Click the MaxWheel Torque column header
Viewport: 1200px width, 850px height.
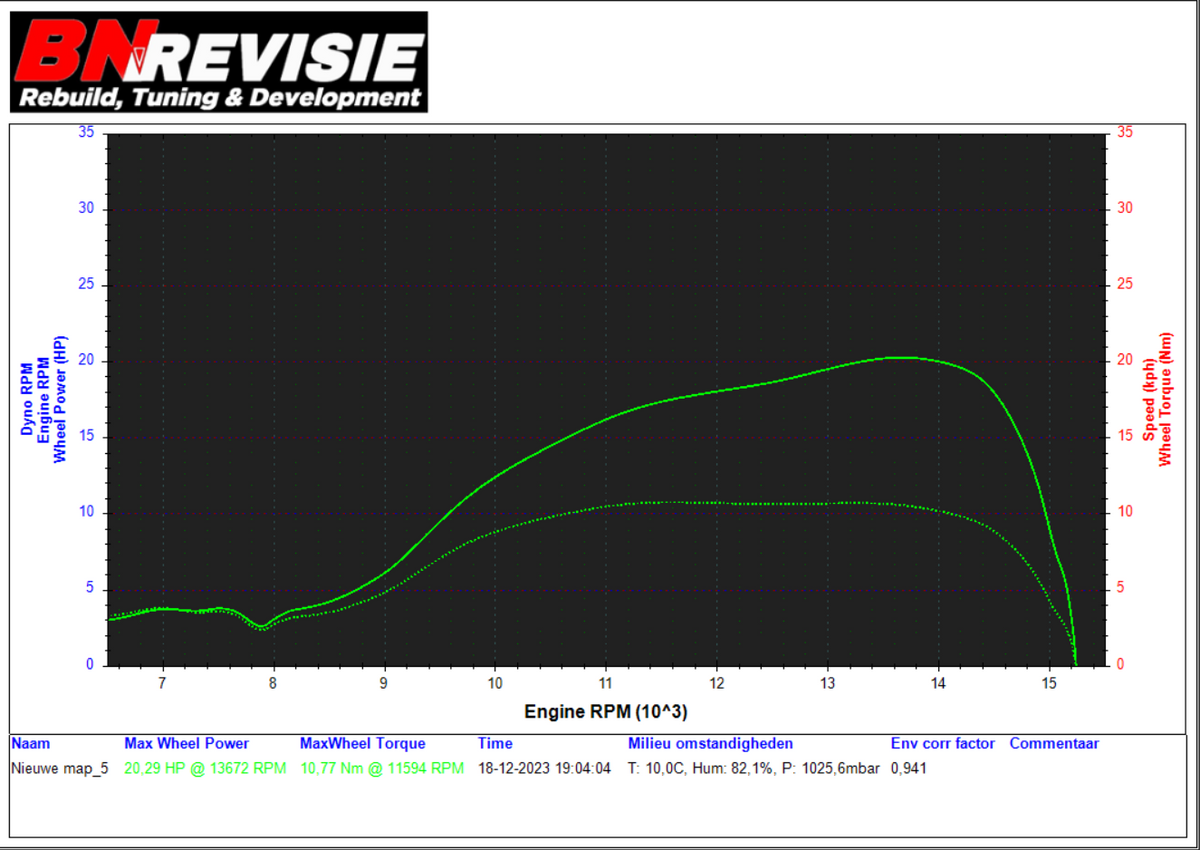point(362,744)
